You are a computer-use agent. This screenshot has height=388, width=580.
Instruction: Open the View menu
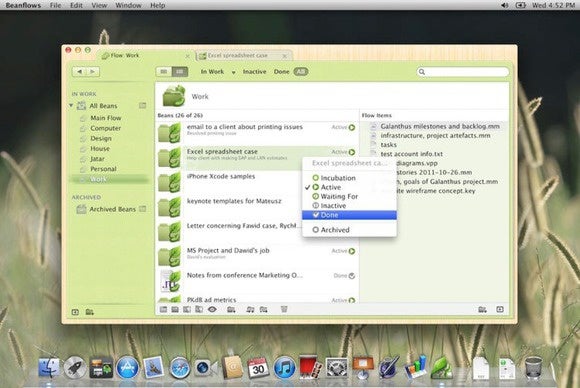point(99,5)
